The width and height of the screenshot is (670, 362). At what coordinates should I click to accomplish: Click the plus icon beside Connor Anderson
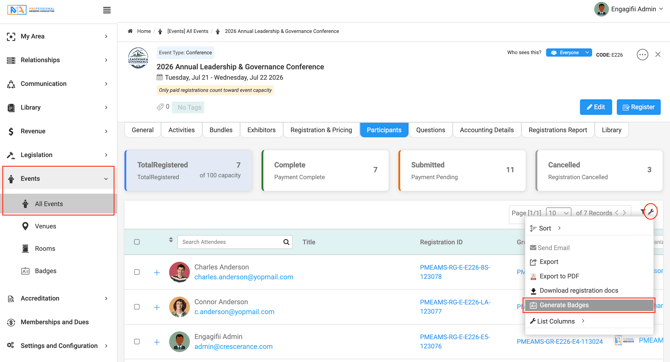(157, 307)
